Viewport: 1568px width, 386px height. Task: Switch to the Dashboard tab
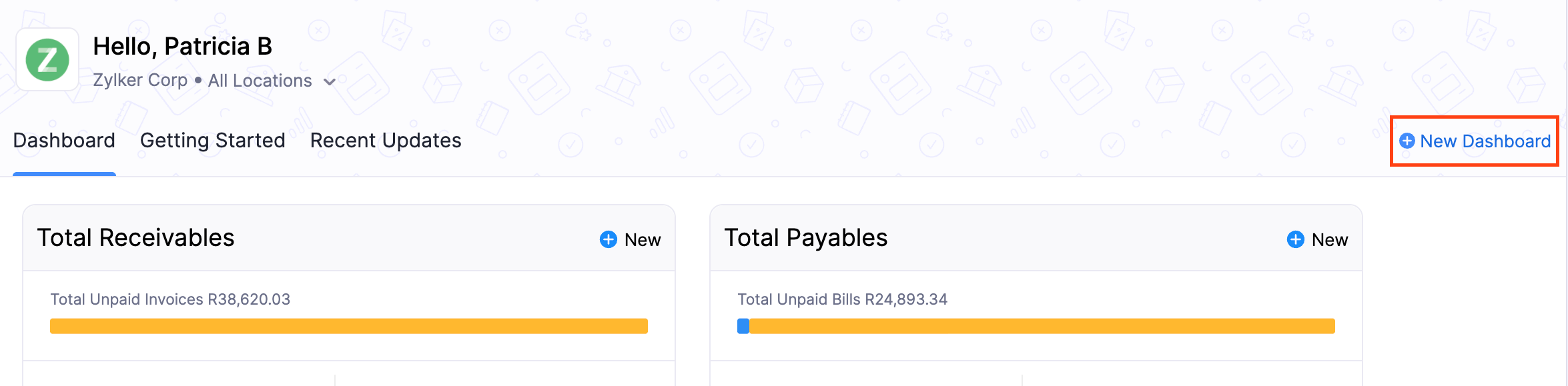[x=64, y=141]
